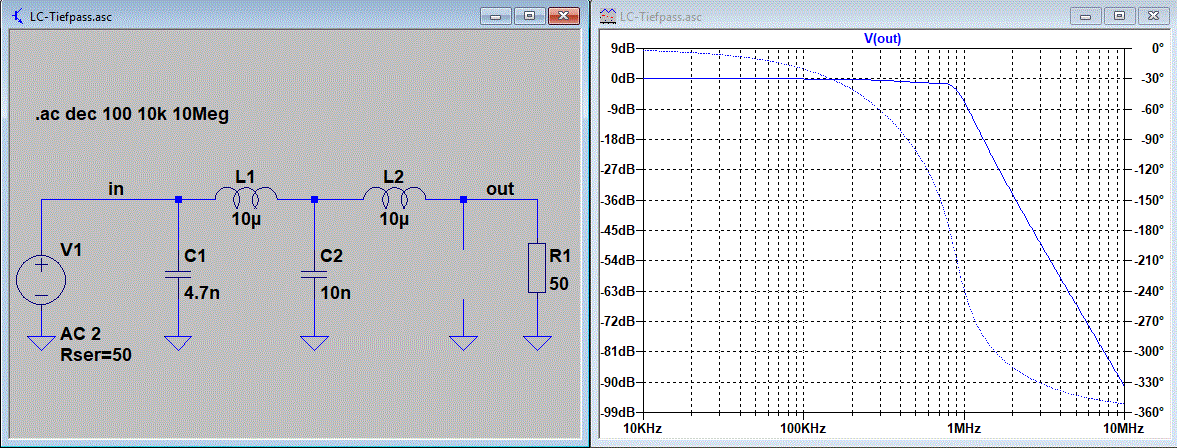Click the C2 value 10n
Viewport: 1177px width, 448px height.
(336, 293)
